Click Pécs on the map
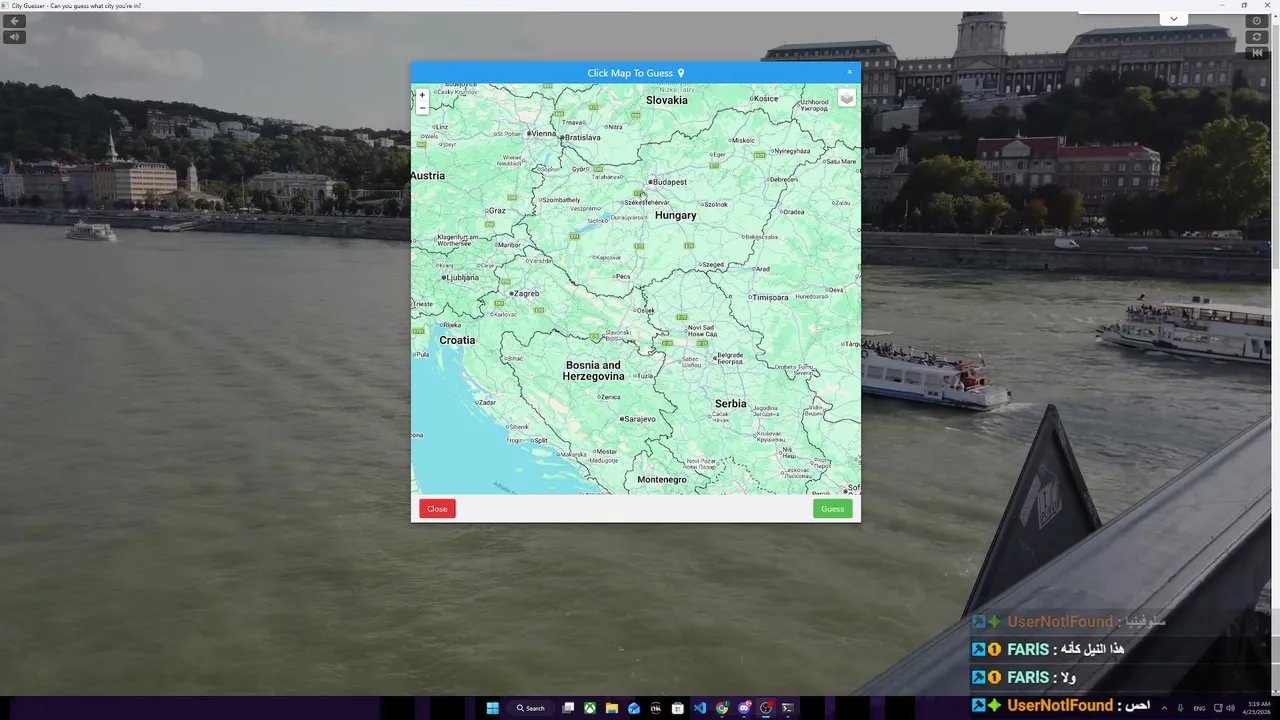1280x720 pixels. point(622,276)
